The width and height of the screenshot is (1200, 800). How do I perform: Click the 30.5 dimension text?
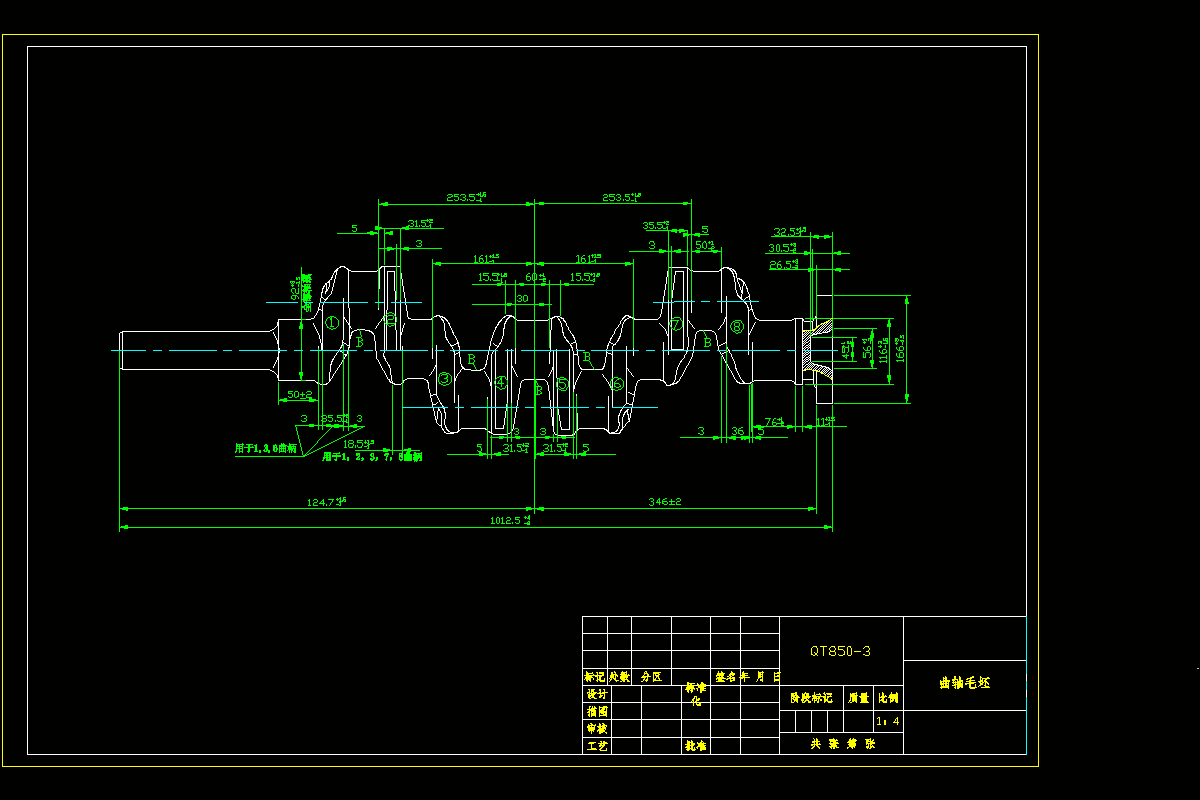pos(783,248)
